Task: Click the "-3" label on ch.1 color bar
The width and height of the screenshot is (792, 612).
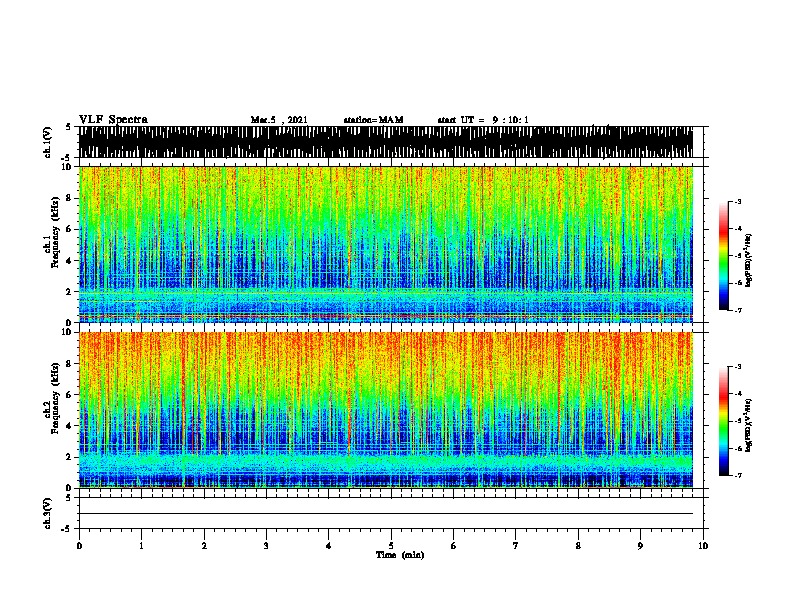Action: [x=738, y=202]
